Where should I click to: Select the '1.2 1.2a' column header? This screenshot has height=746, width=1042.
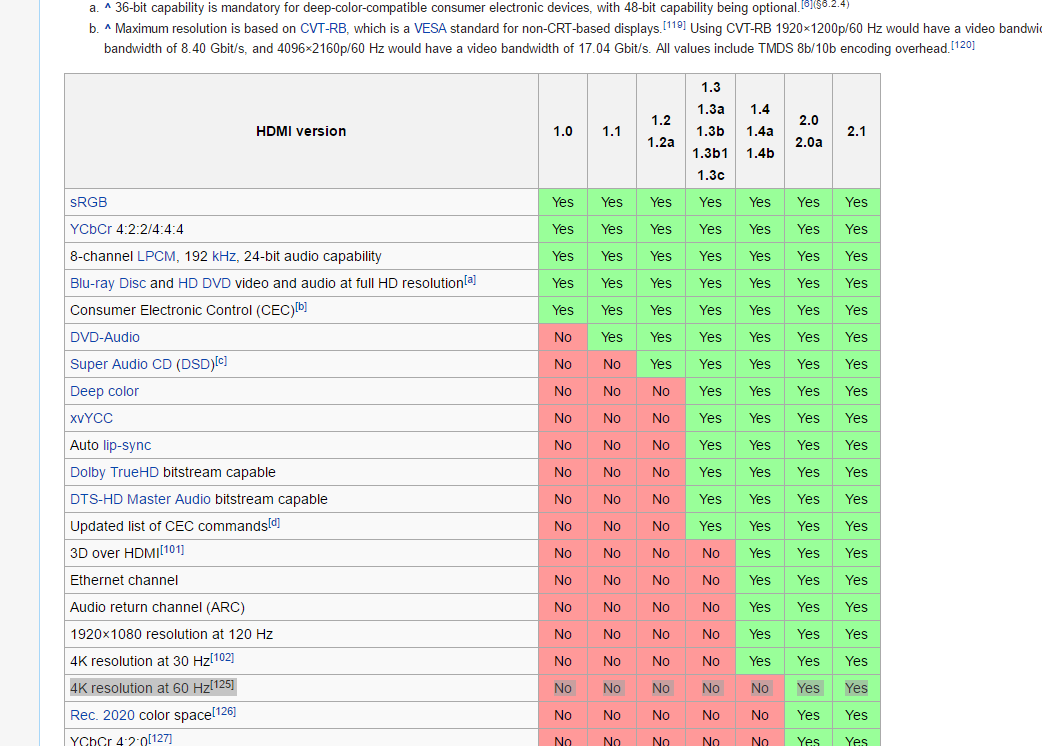661,132
